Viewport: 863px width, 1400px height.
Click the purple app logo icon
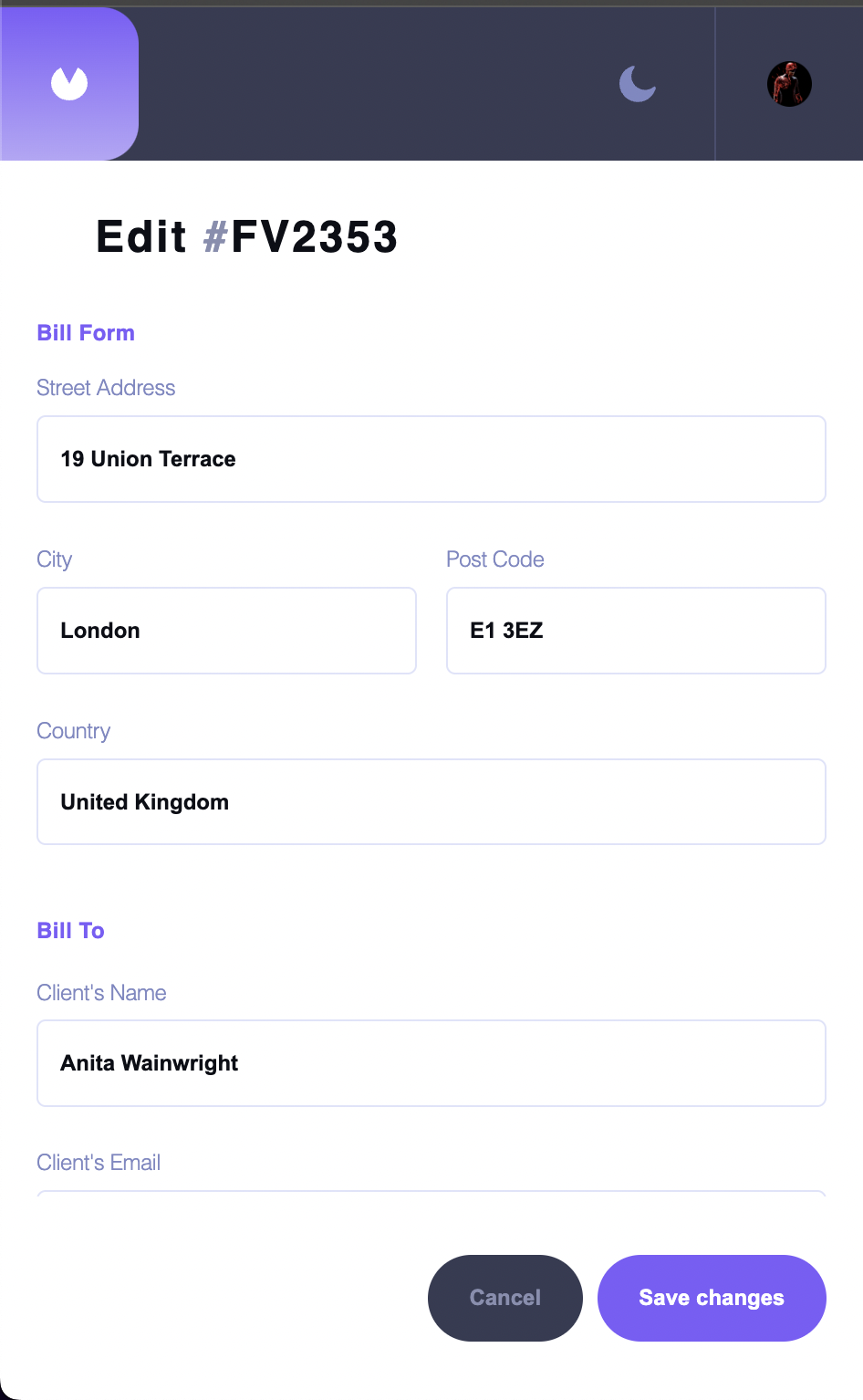(x=68, y=82)
